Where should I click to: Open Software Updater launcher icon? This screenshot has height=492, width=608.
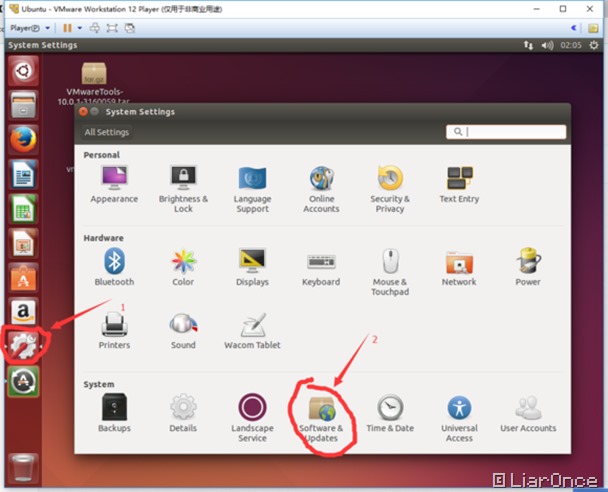pos(23,381)
